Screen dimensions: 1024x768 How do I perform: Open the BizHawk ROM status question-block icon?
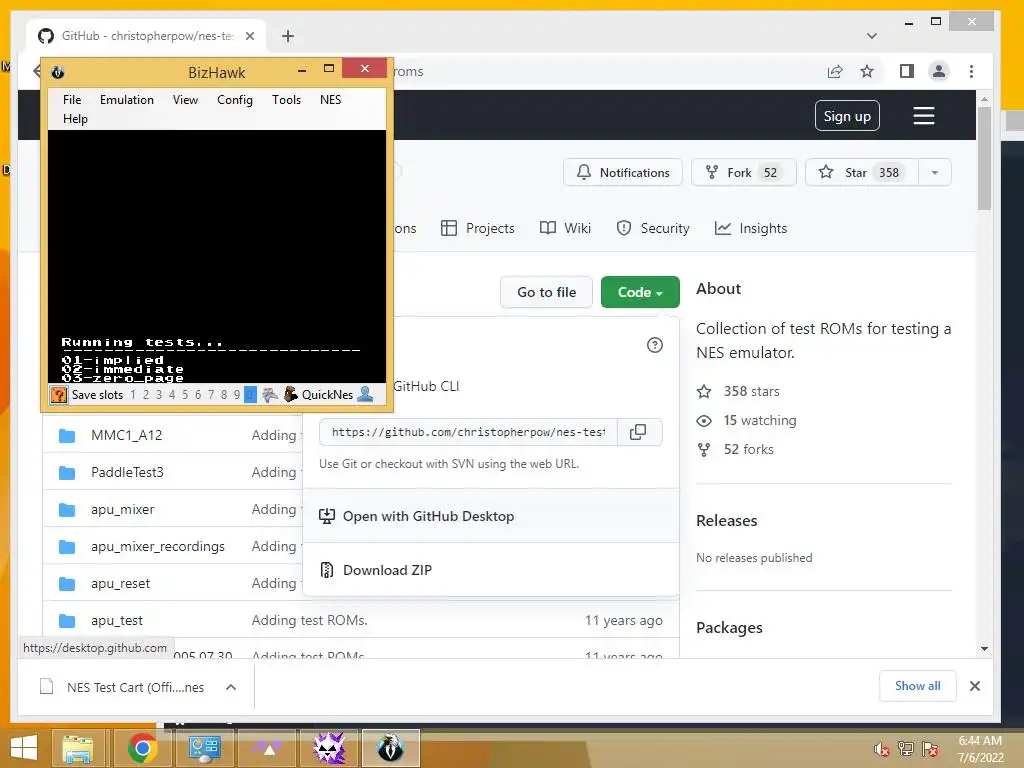pyautogui.click(x=59, y=394)
